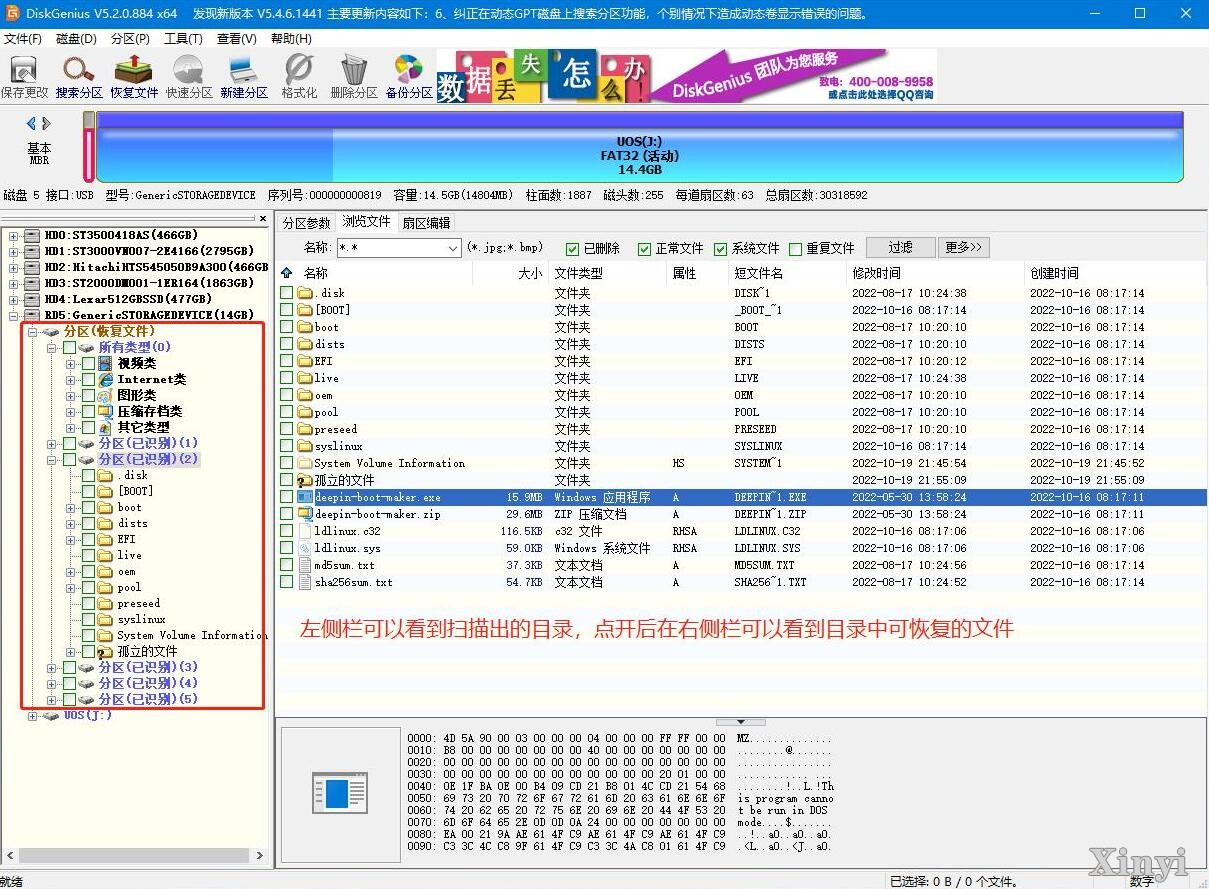Toggle the 系统文件 checkbox

pyautogui.click(x=721, y=249)
